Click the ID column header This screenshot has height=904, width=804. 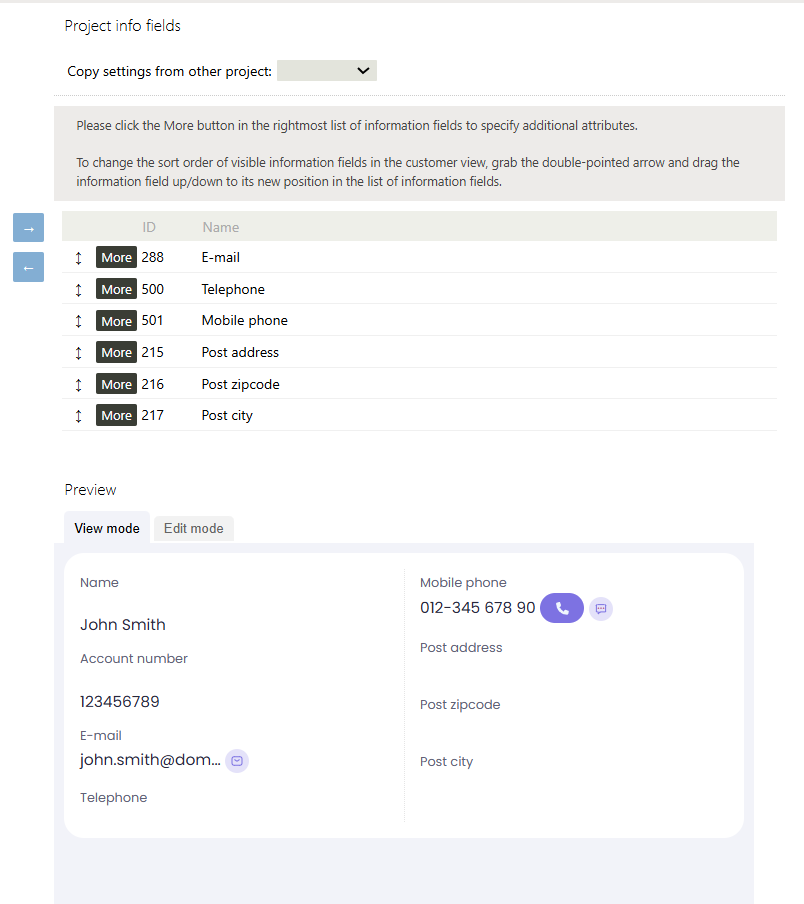pos(149,227)
